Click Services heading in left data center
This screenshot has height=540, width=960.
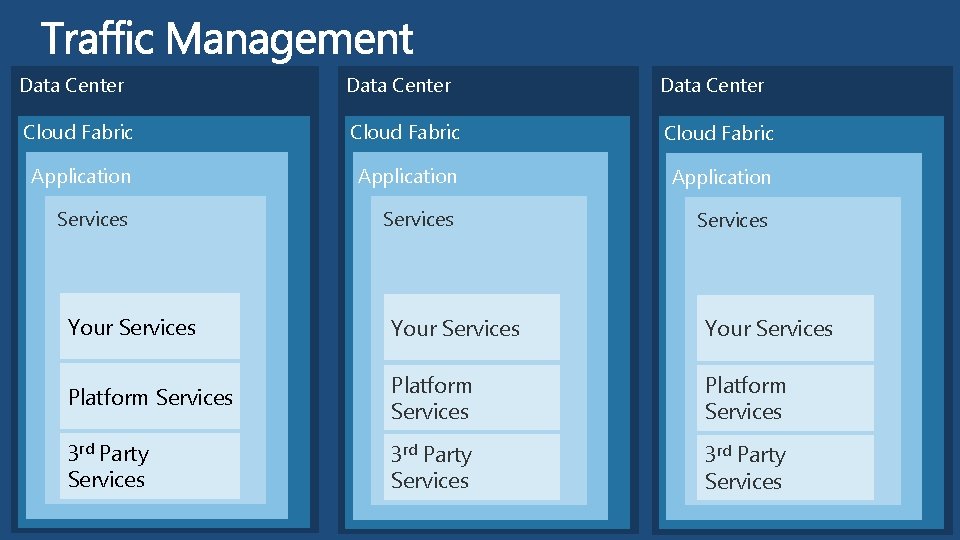click(92, 219)
